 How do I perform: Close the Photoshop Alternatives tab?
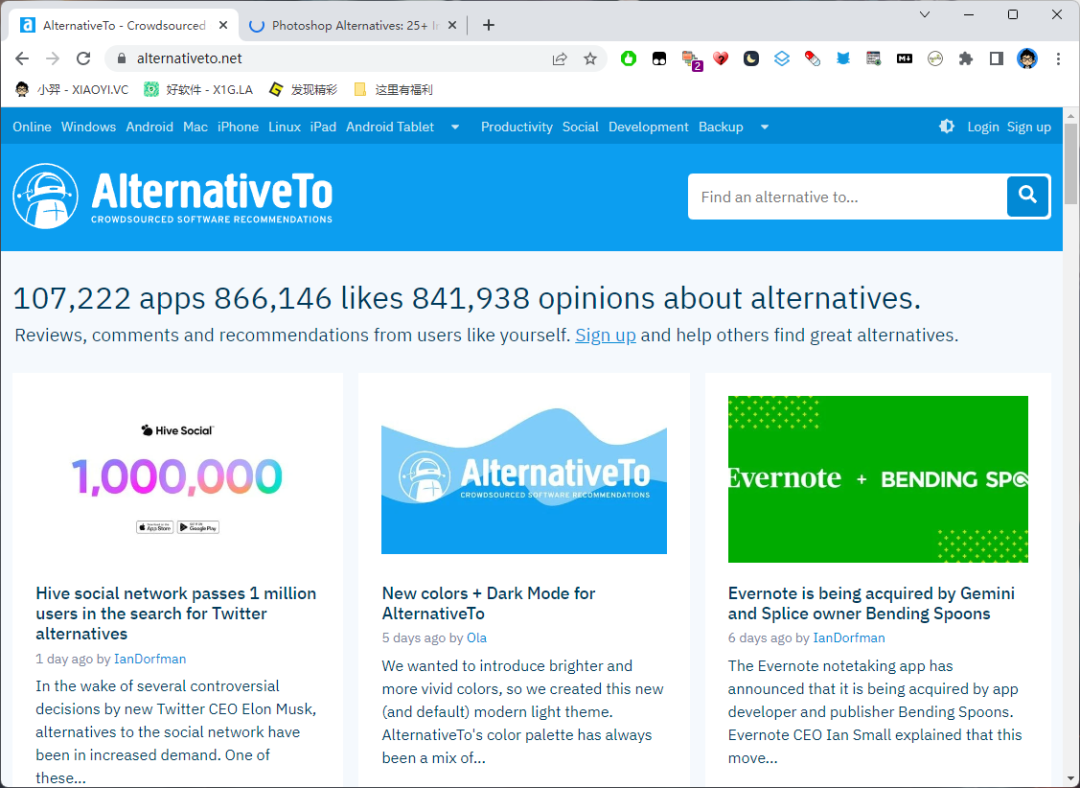[452, 25]
